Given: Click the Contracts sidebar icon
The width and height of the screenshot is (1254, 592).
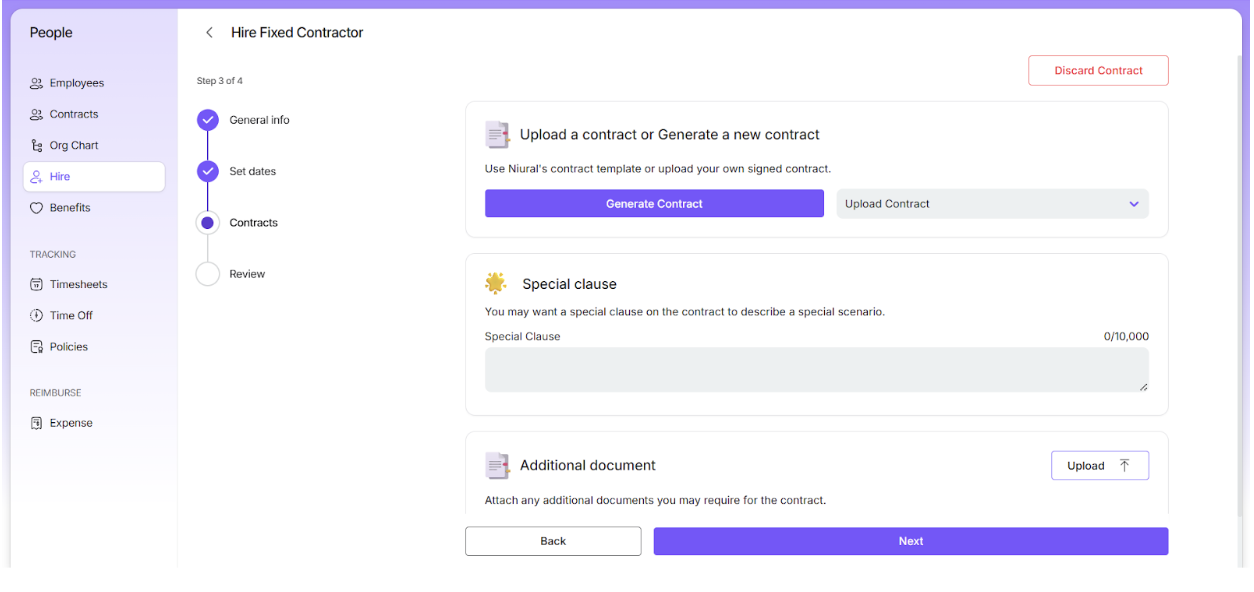Looking at the screenshot, I should (x=37, y=115).
